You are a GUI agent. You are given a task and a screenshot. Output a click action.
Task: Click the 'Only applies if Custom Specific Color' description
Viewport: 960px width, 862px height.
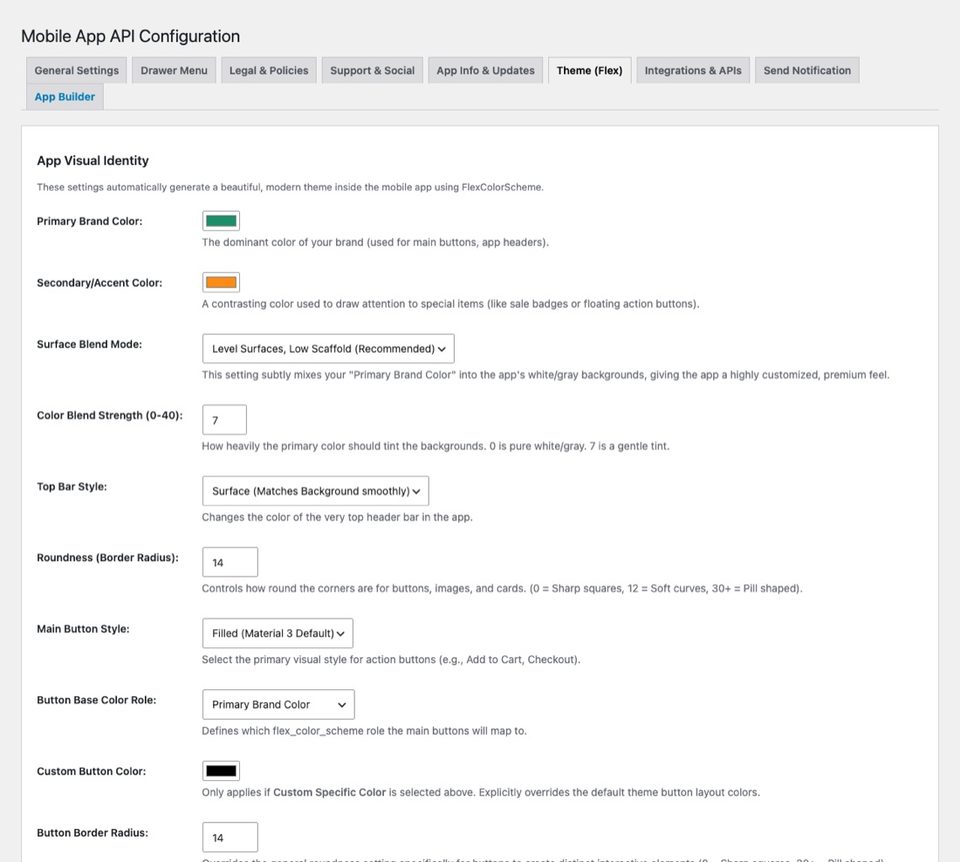pyautogui.click(x=481, y=792)
